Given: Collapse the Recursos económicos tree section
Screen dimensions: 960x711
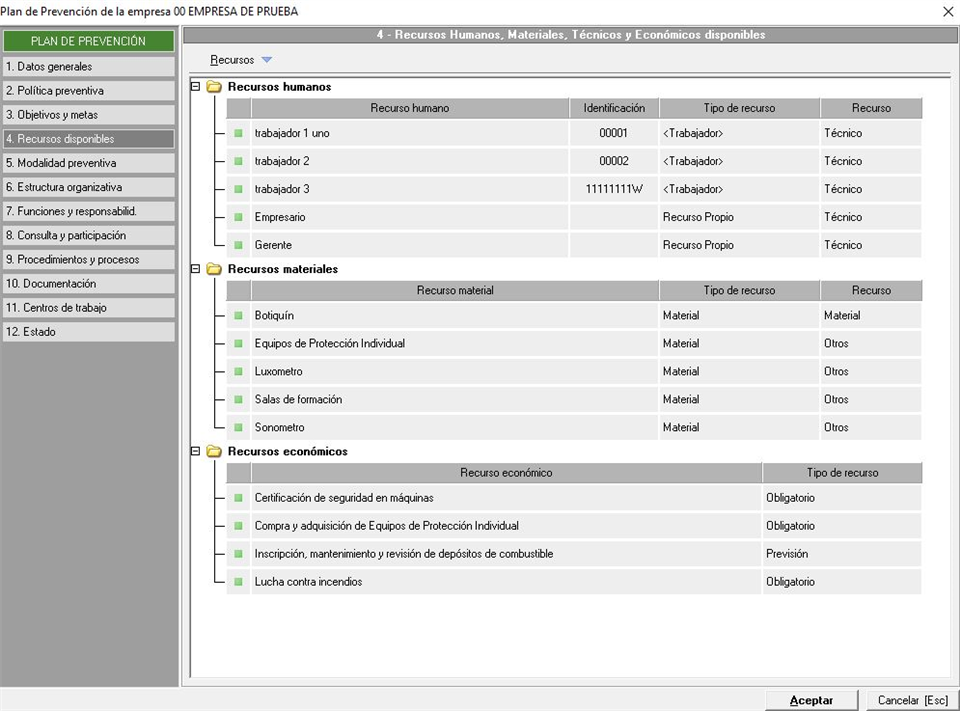Looking at the screenshot, I should coord(196,451).
